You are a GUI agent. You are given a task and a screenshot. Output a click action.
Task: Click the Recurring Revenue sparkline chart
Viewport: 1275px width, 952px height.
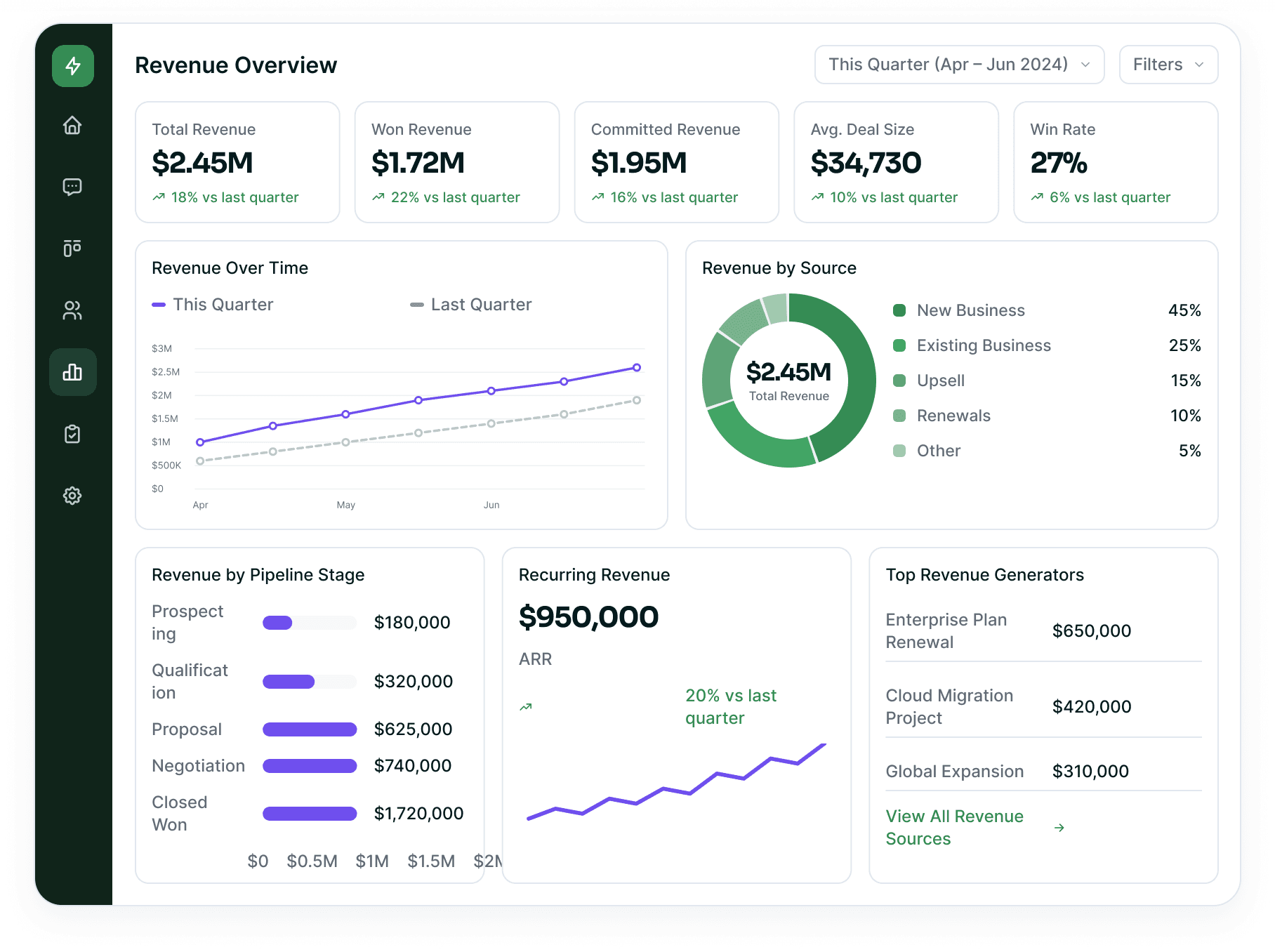point(677,781)
